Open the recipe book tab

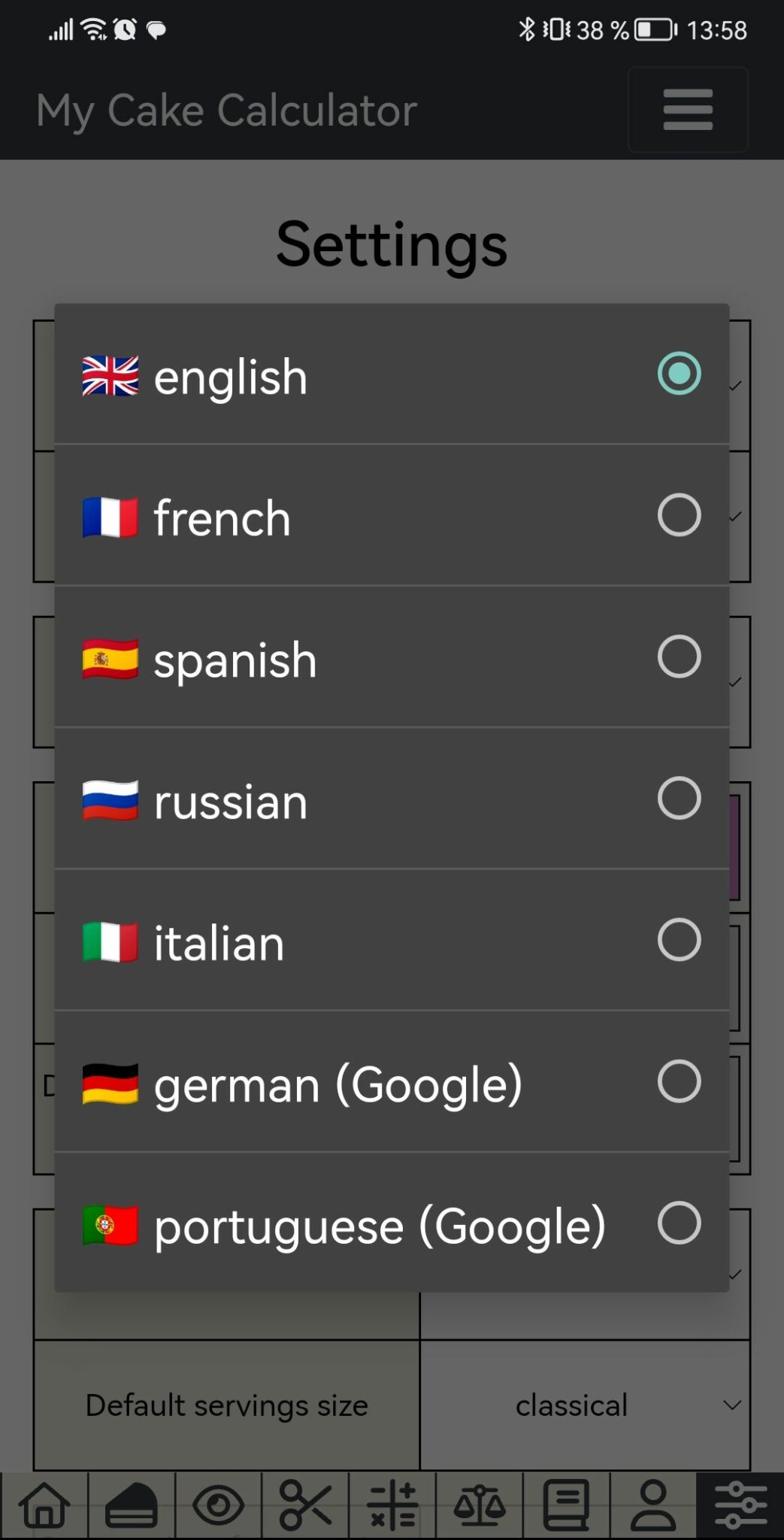[566, 1505]
